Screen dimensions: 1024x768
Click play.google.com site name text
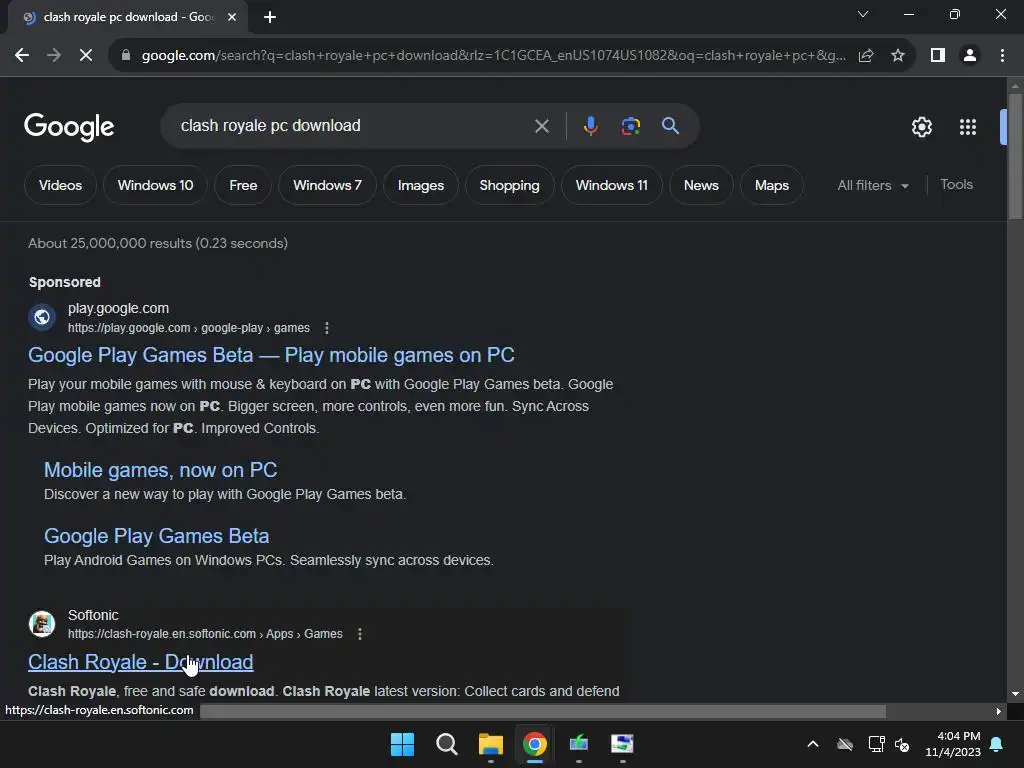118,308
